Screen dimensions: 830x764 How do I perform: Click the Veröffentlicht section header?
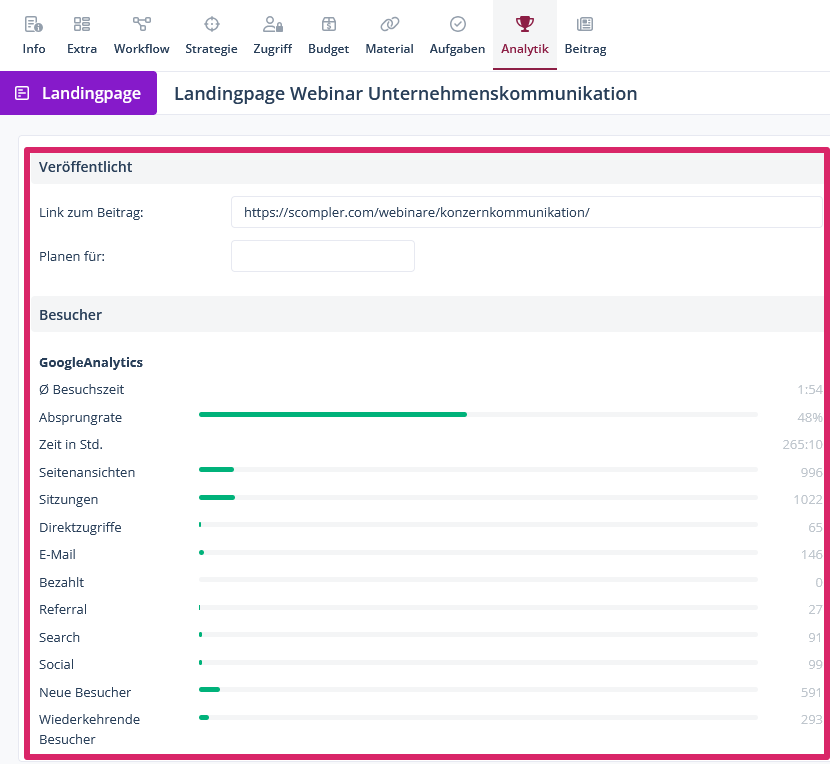[x=86, y=167]
